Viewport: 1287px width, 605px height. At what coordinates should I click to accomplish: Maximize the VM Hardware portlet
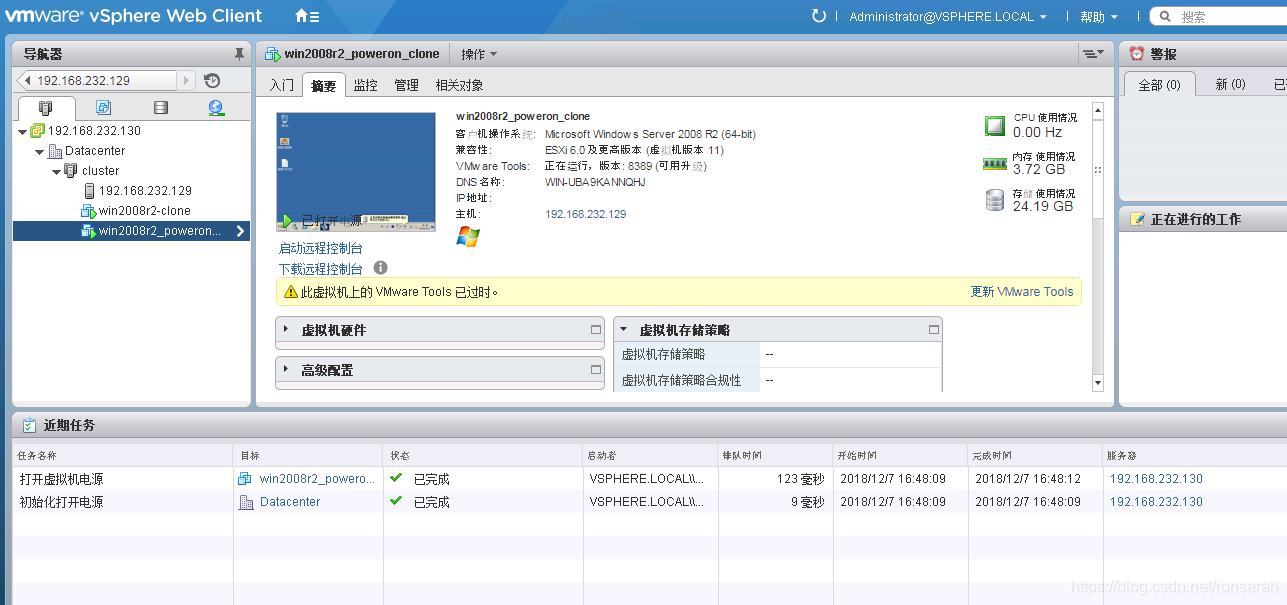(596, 329)
